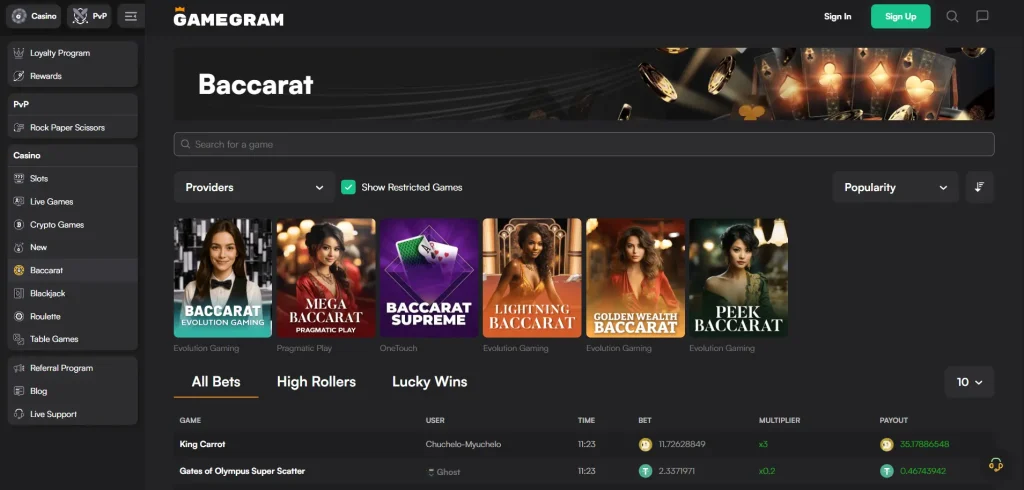Click the Rock Paper Scissors sidebar icon
Screen dimensions: 1024x490
(x=18, y=127)
